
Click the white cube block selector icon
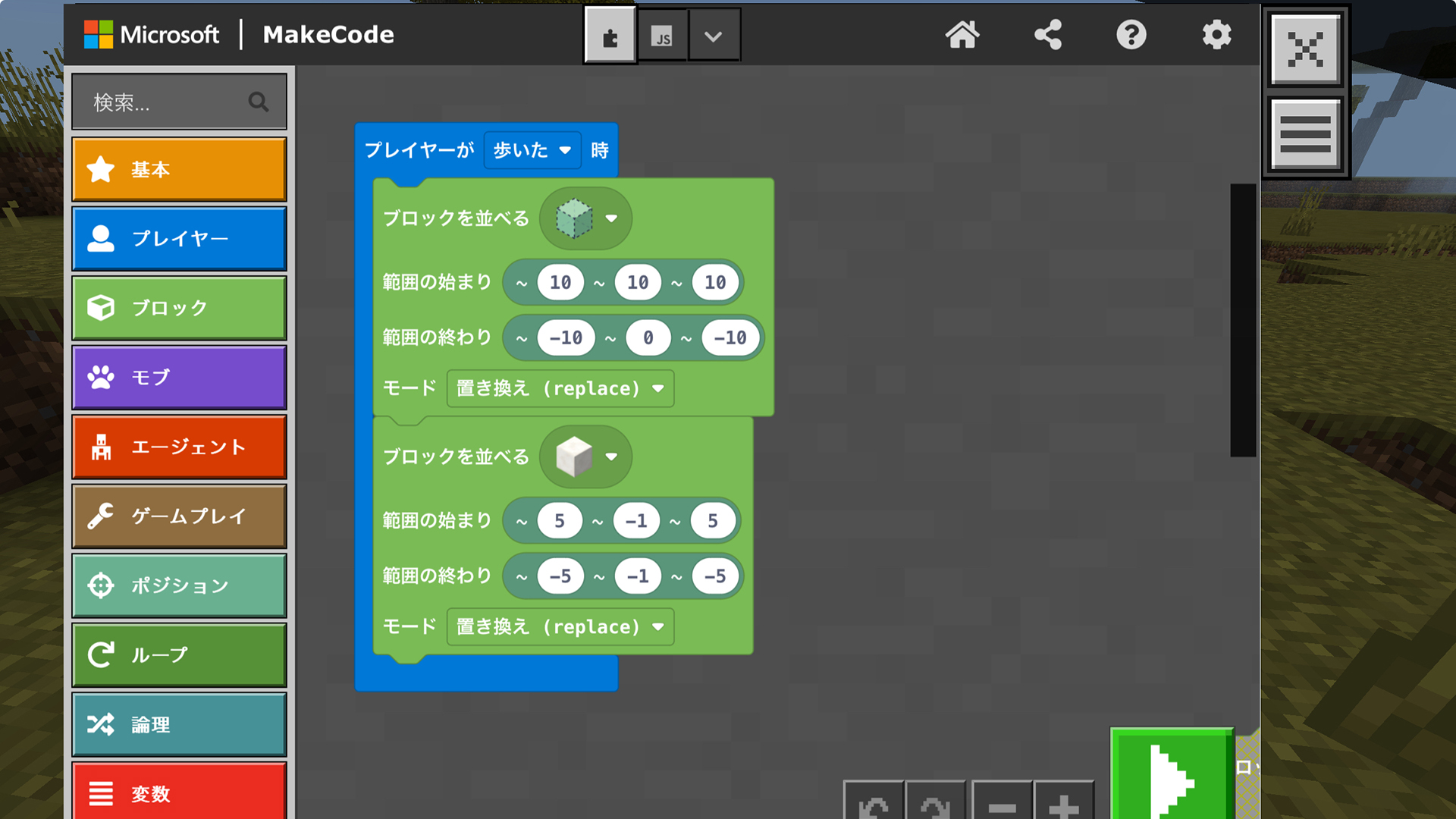(577, 457)
